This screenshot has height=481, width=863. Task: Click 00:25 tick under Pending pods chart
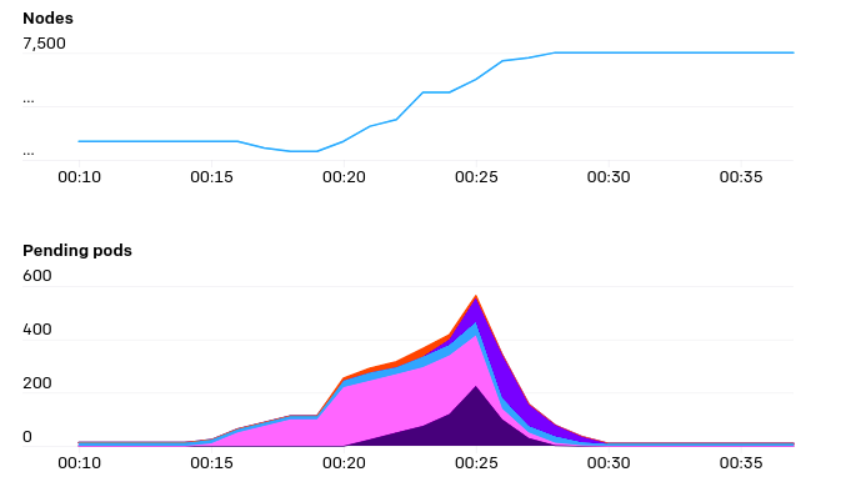tap(475, 463)
